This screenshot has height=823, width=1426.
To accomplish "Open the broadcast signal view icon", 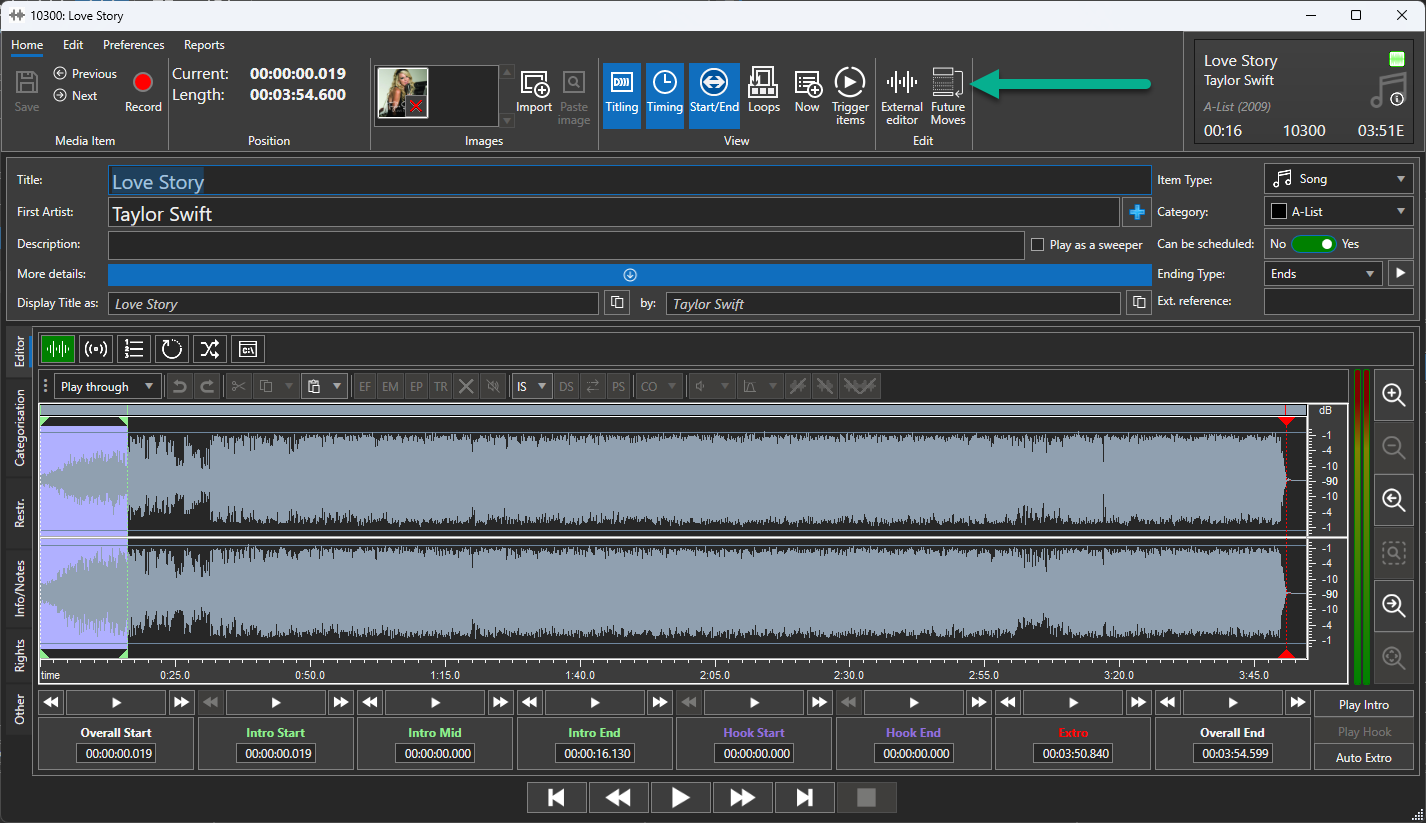I will coord(96,349).
